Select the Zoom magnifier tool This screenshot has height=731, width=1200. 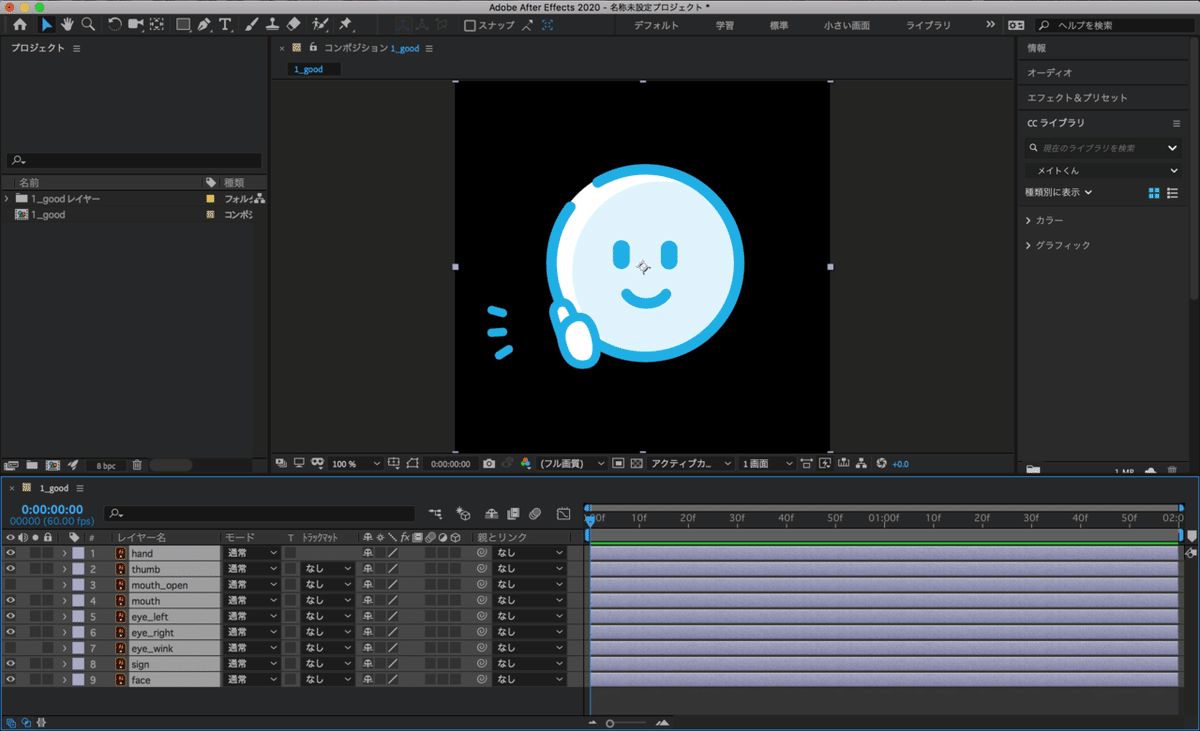(x=89, y=24)
